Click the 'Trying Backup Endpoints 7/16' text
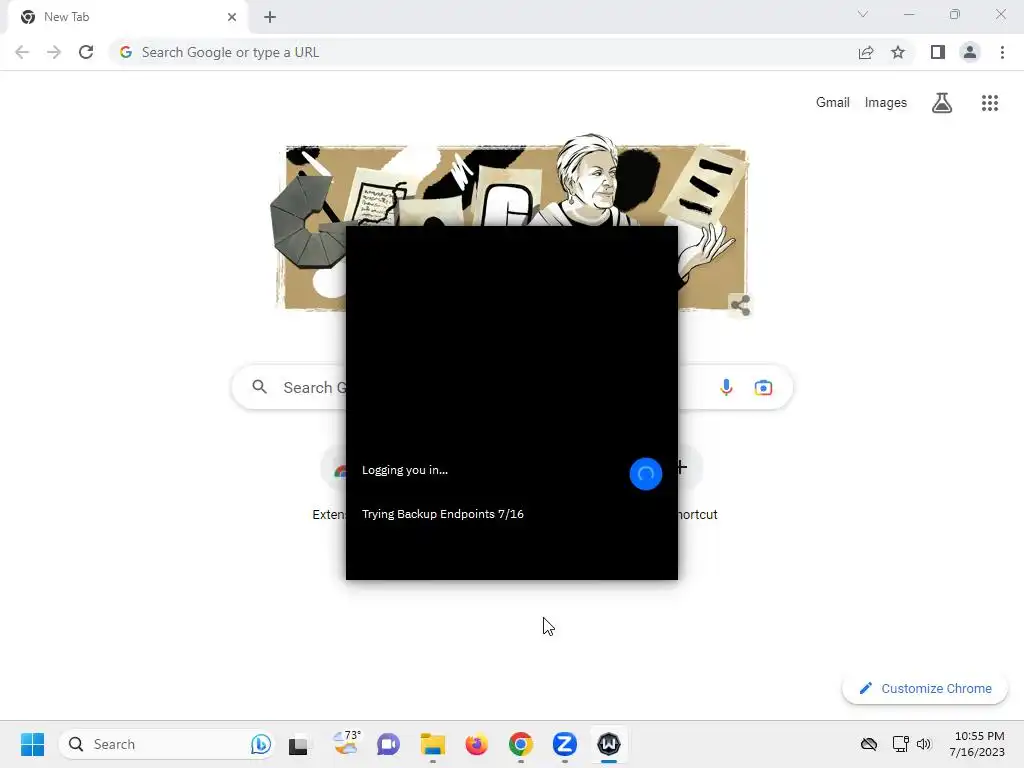The height and width of the screenshot is (768, 1024). (443, 514)
